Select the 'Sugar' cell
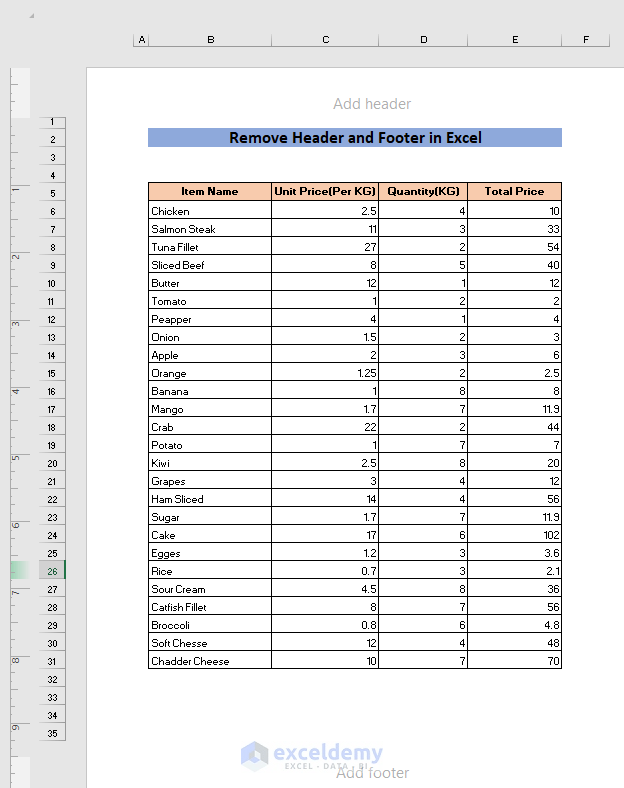624x788 pixels. click(210, 517)
